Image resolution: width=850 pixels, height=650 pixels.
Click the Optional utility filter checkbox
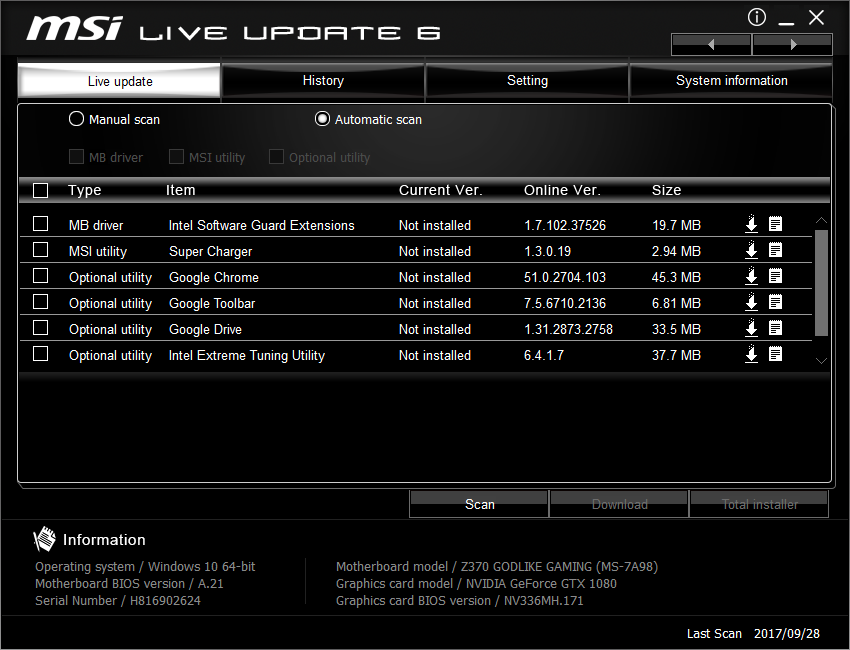coord(276,157)
